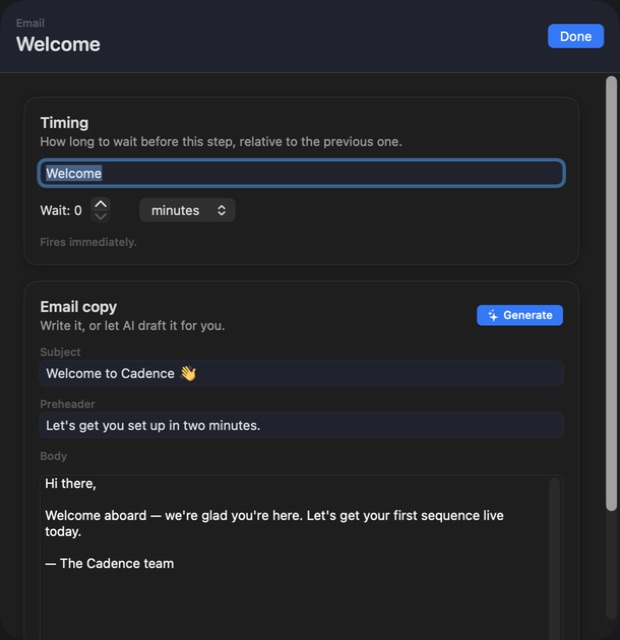Viewport: 620px width, 640px height.
Task: Click into the email Body text area
Action: (296, 559)
